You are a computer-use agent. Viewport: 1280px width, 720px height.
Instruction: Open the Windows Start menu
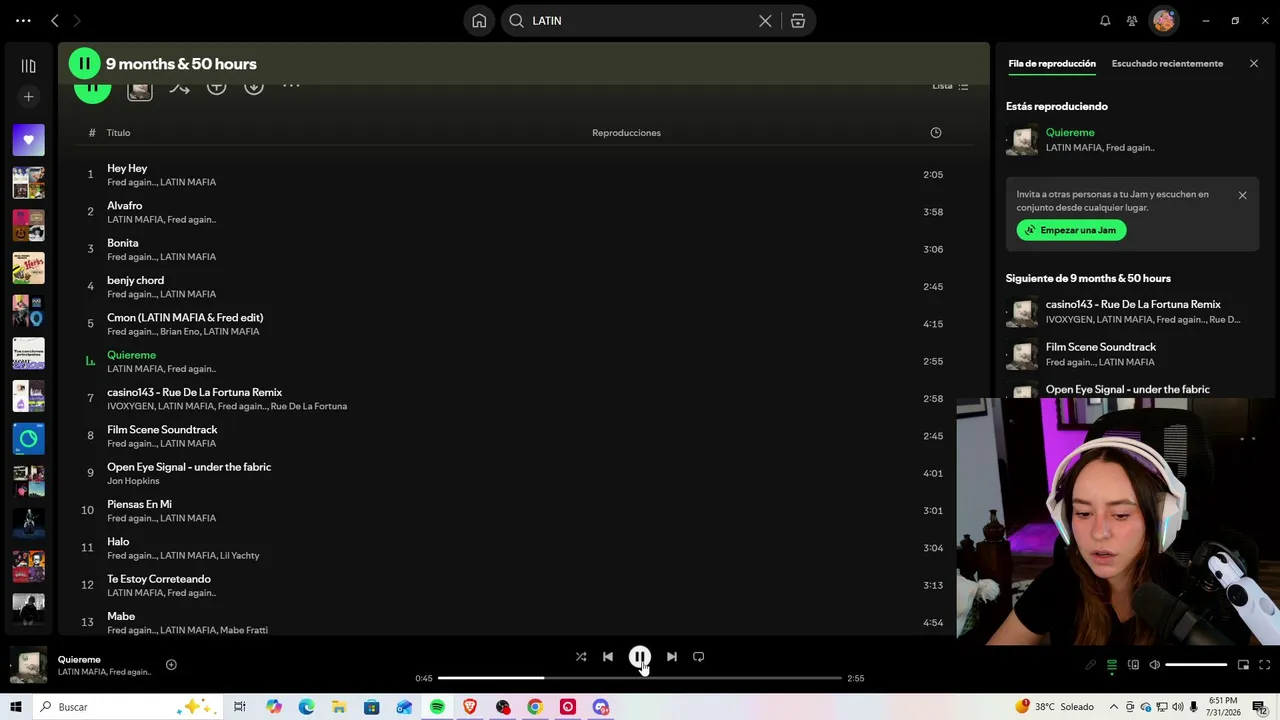15,707
